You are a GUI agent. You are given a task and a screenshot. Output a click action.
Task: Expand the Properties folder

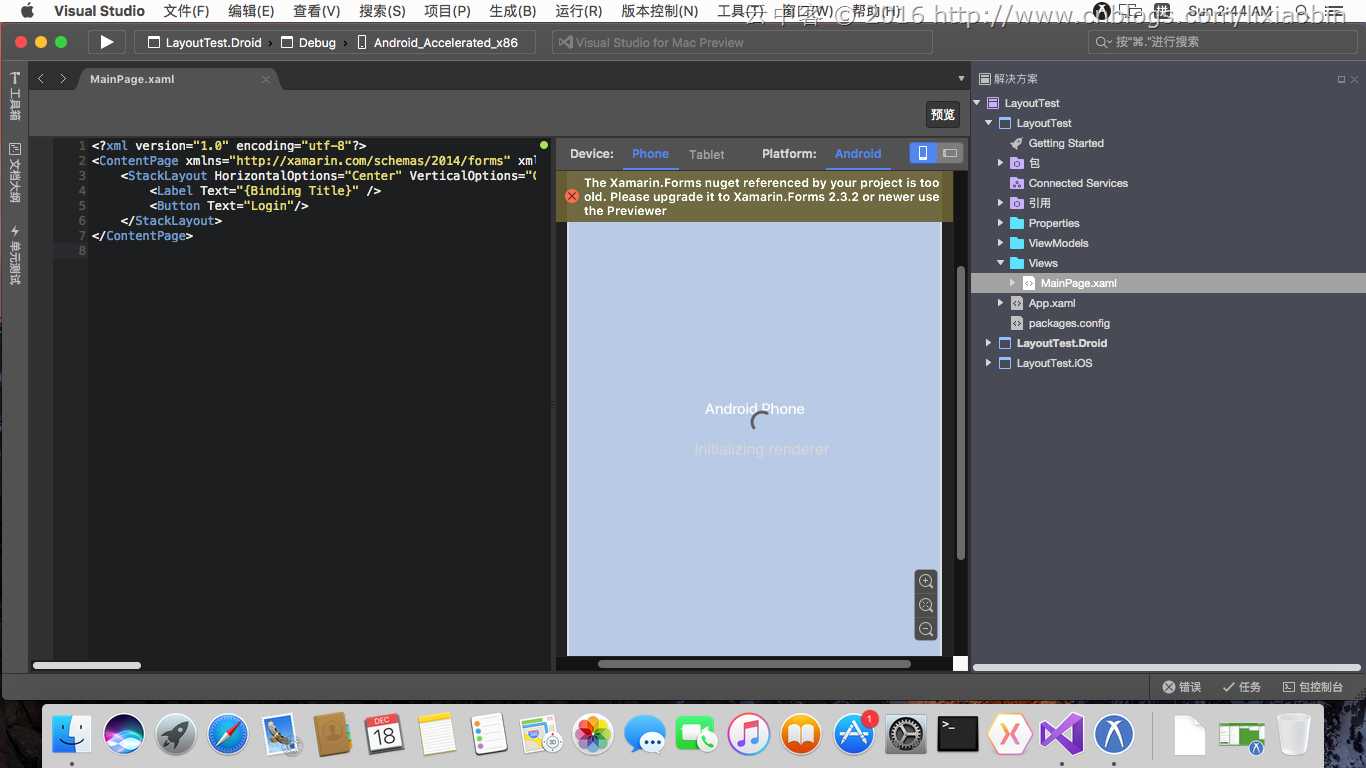tap(1000, 223)
